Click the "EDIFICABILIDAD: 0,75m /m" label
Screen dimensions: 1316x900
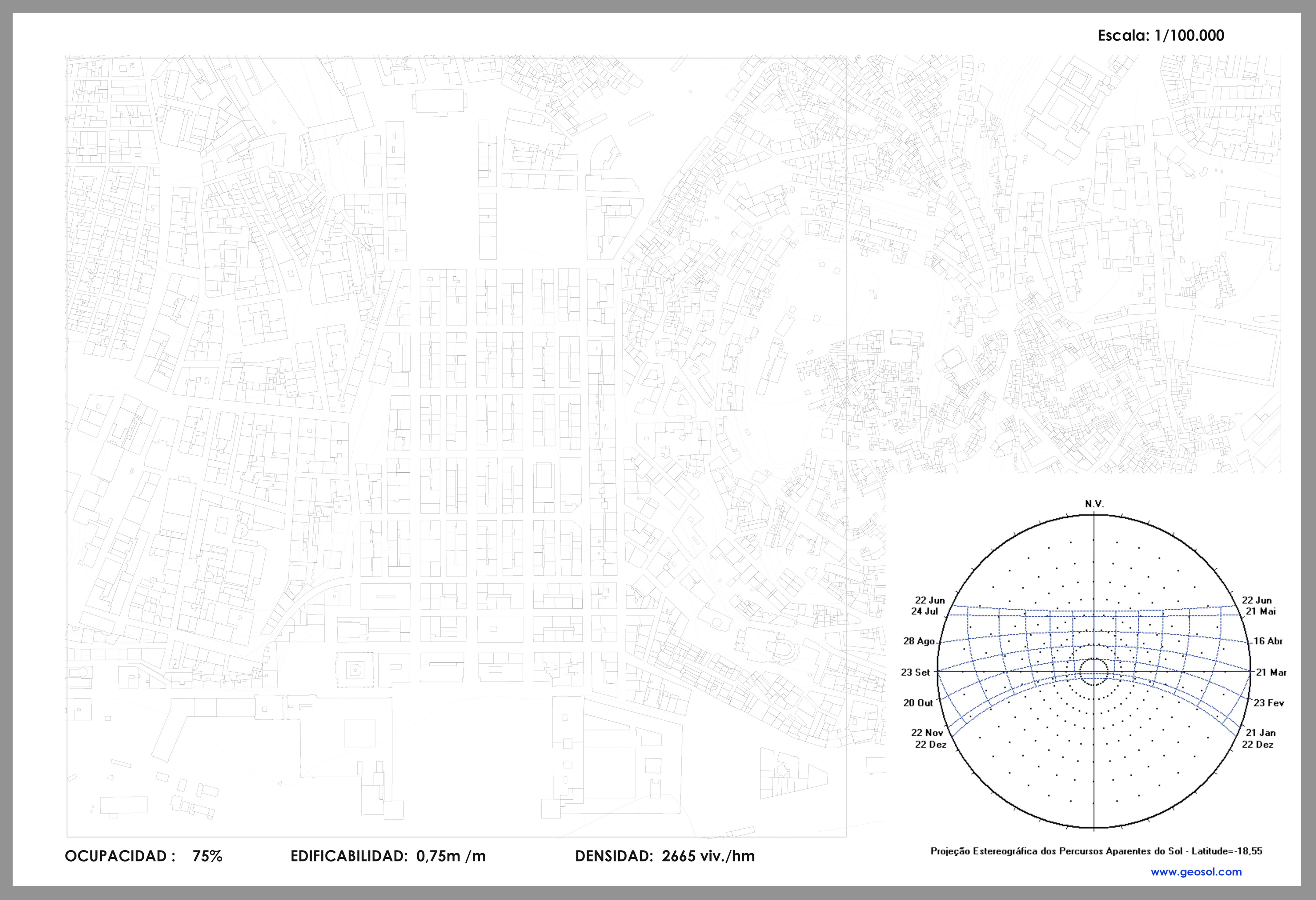388,856
